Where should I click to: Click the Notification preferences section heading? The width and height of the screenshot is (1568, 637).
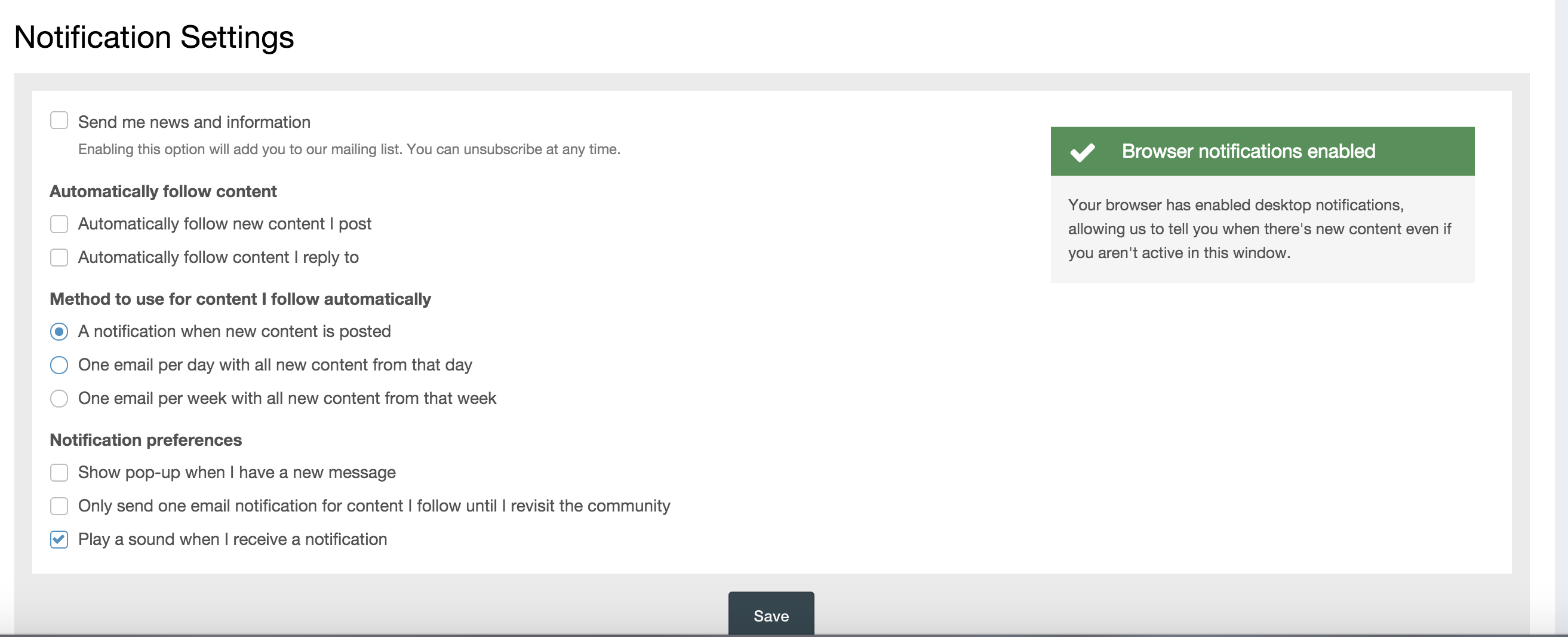(146, 440)
